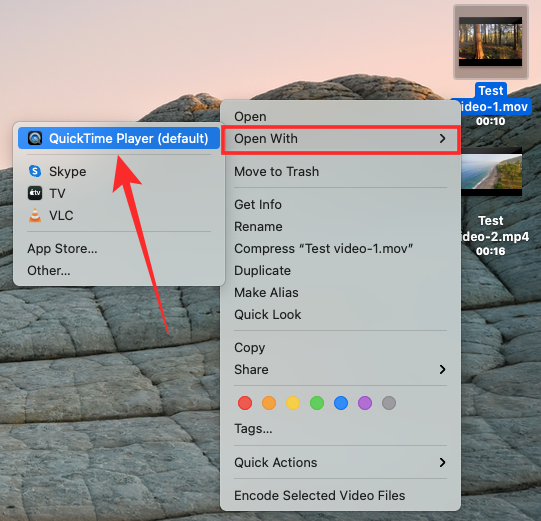Expand the Open With submenu arrow

click(x=443, y=139)
